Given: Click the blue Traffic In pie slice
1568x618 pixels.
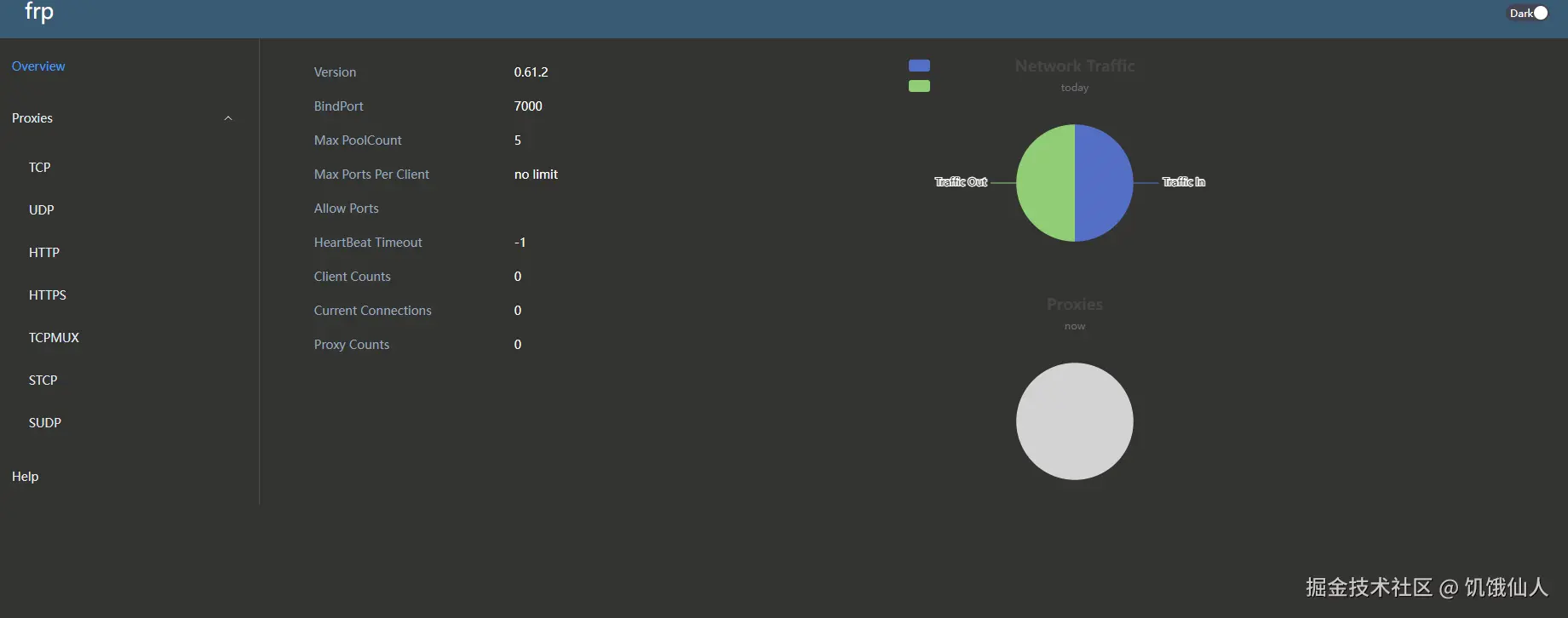Looking at the screenshot, I should 1106,183.
